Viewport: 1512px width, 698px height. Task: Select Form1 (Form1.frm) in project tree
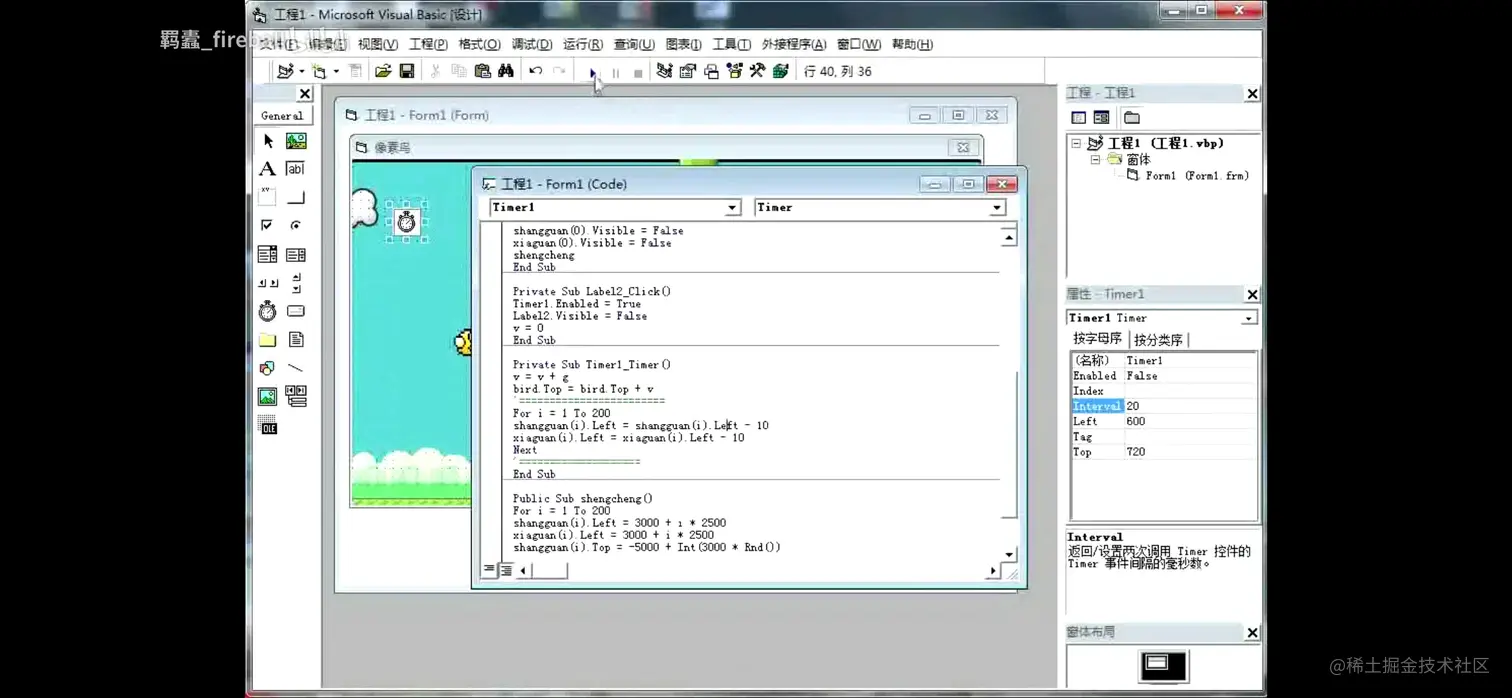[1196, 175]
